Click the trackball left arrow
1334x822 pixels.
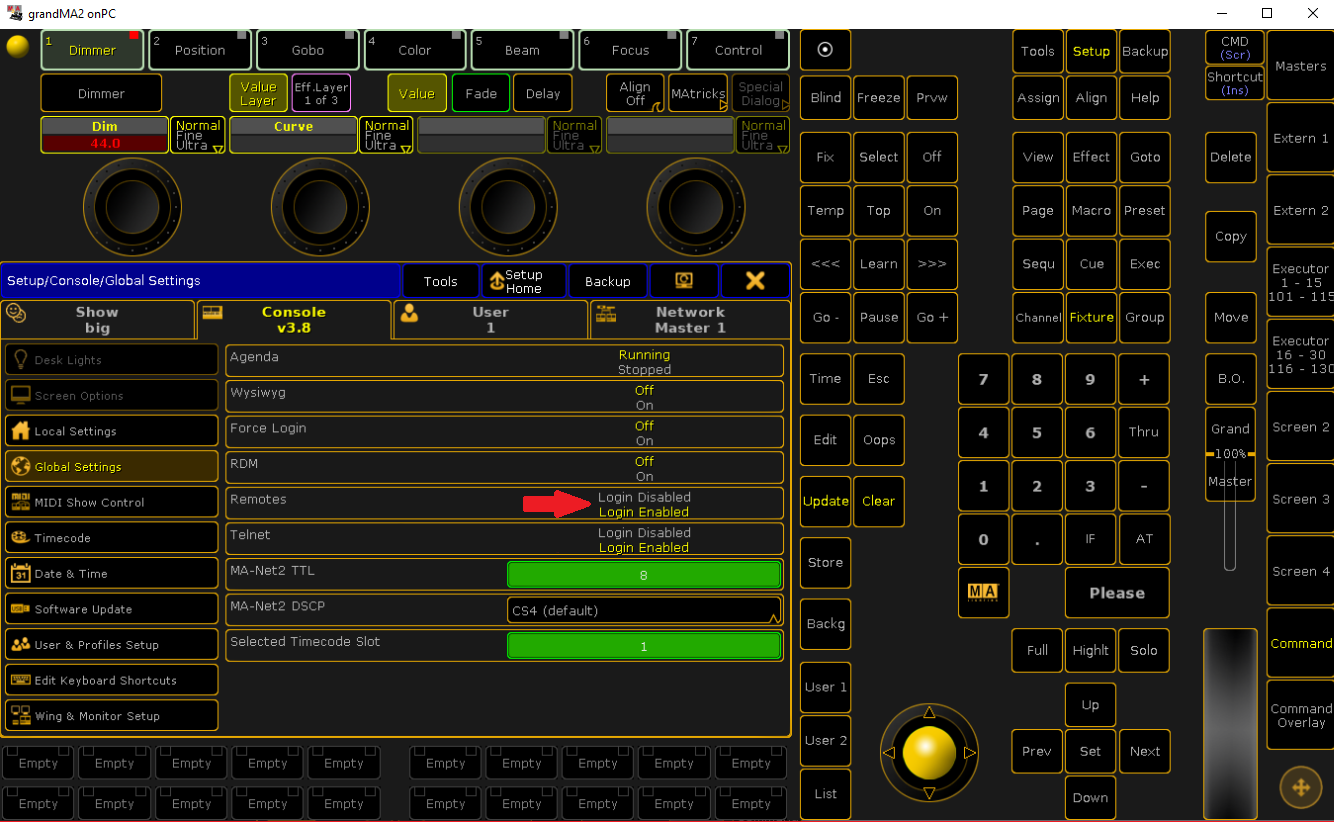(x=889, y=752)
